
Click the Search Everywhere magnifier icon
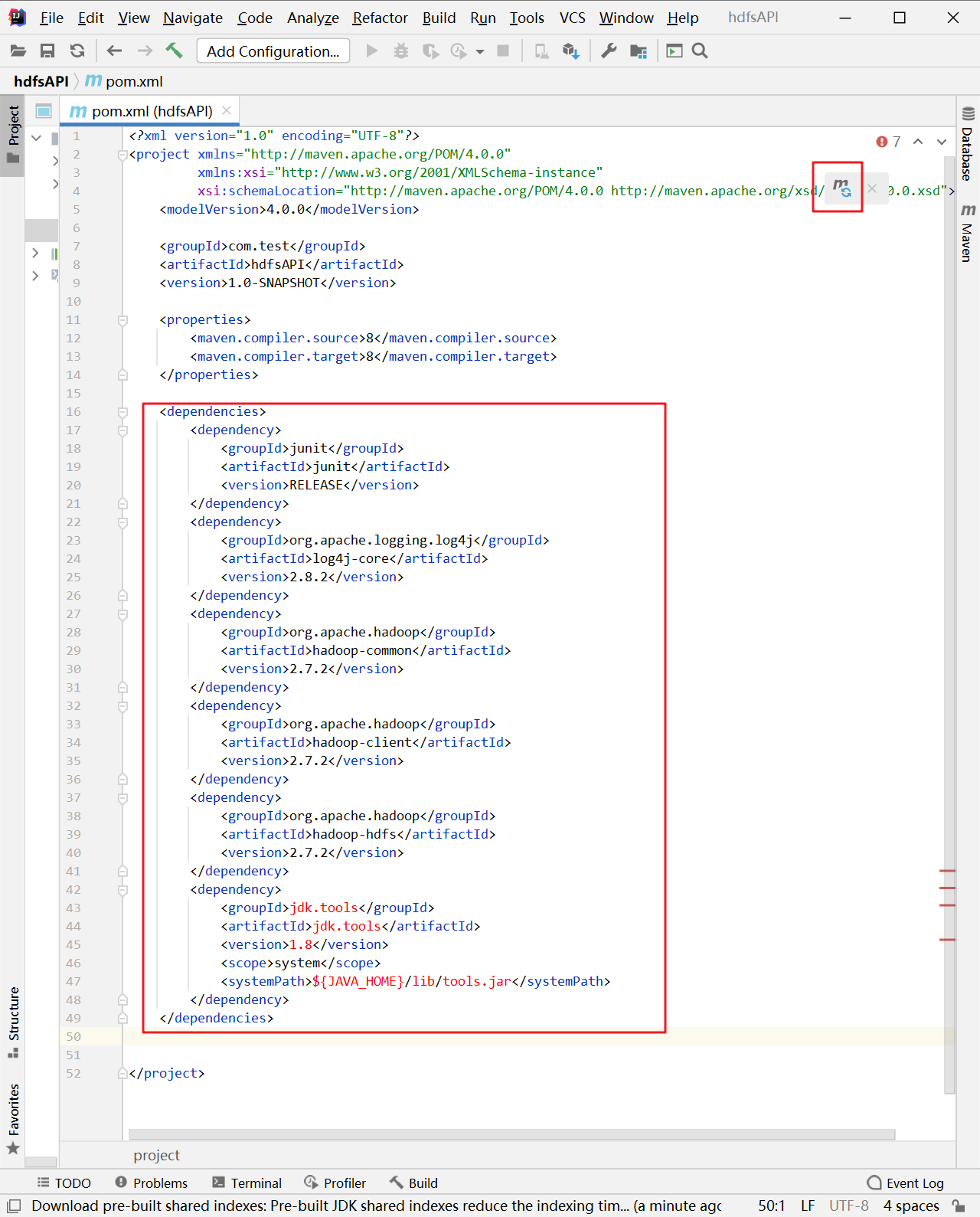point(700,51)
